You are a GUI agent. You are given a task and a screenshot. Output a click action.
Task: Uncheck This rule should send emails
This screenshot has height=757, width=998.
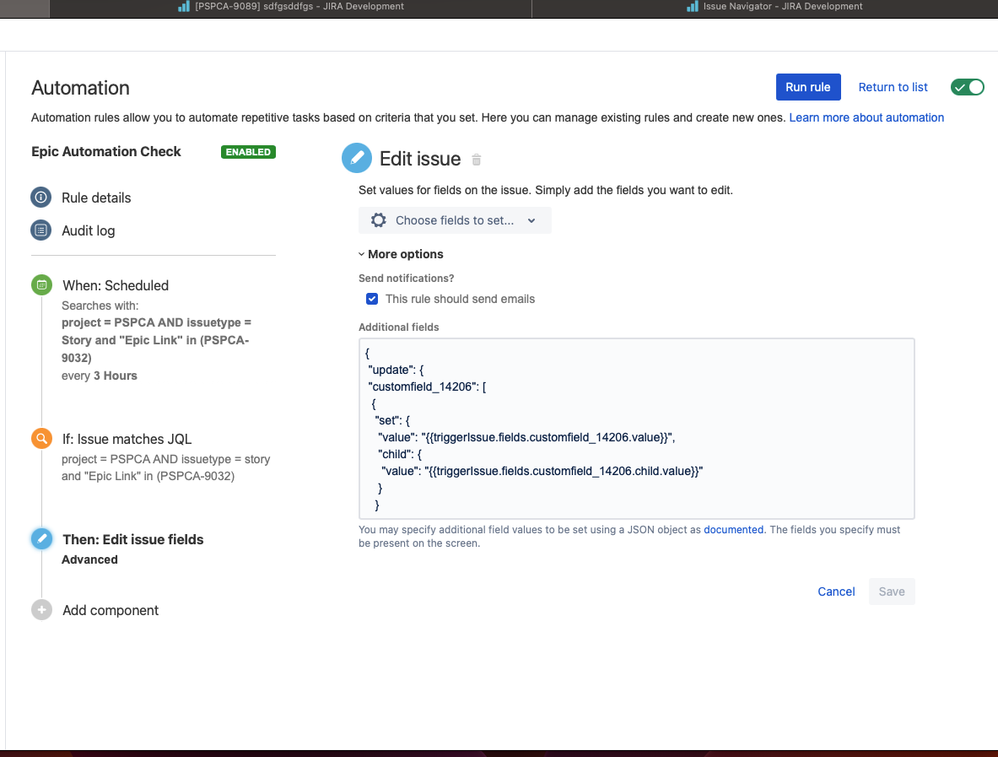click(x=372, y=299)
